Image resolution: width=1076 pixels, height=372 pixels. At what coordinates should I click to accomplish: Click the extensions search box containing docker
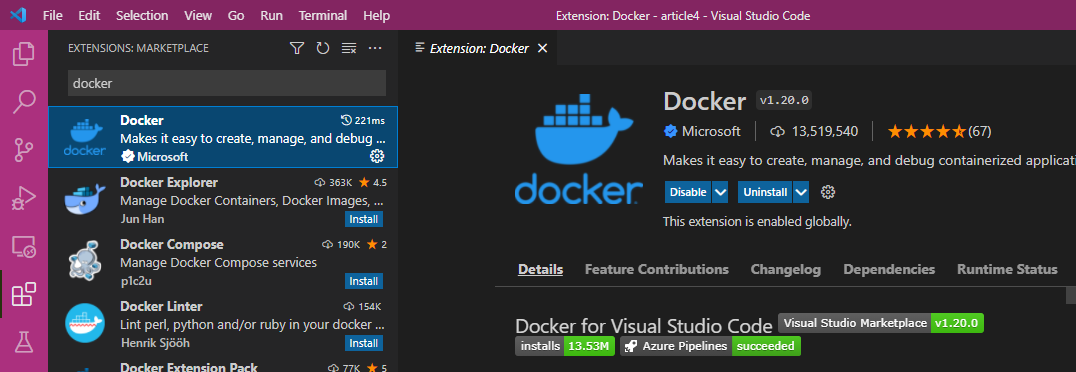[227, 83]
